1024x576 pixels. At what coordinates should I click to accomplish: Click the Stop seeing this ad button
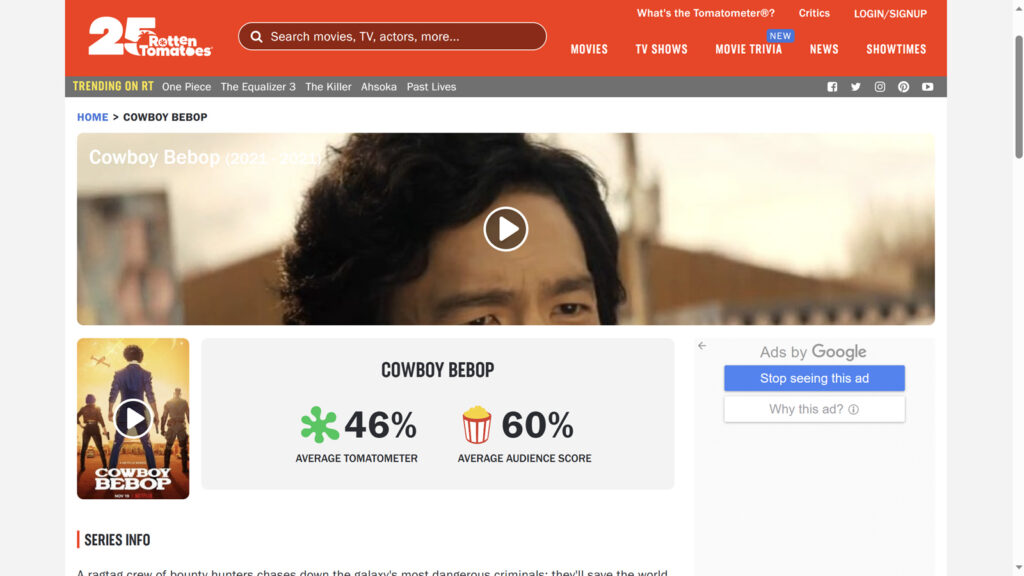[814, 378]
